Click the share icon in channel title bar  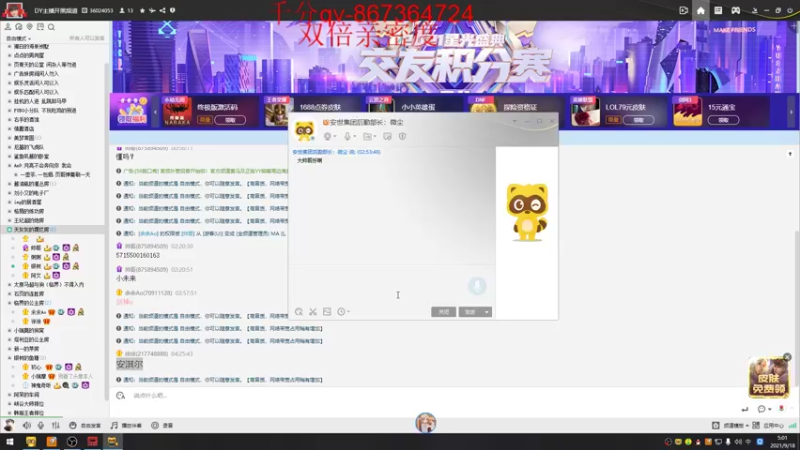[162, 10]
